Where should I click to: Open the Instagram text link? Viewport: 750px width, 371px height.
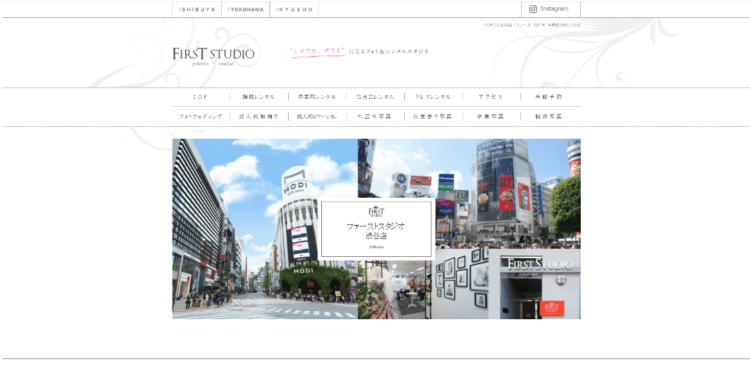point(554,9)
